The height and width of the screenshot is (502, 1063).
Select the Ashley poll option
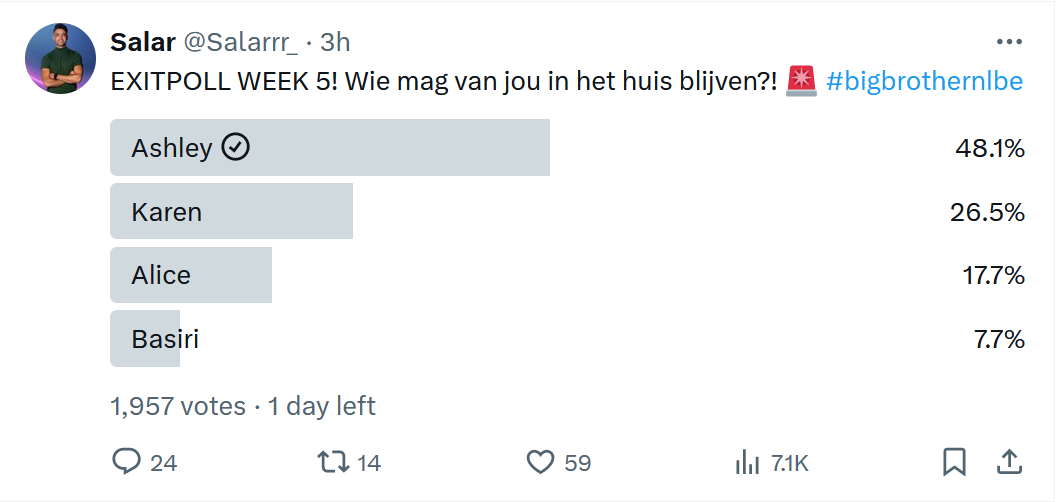tap(567, 147)
